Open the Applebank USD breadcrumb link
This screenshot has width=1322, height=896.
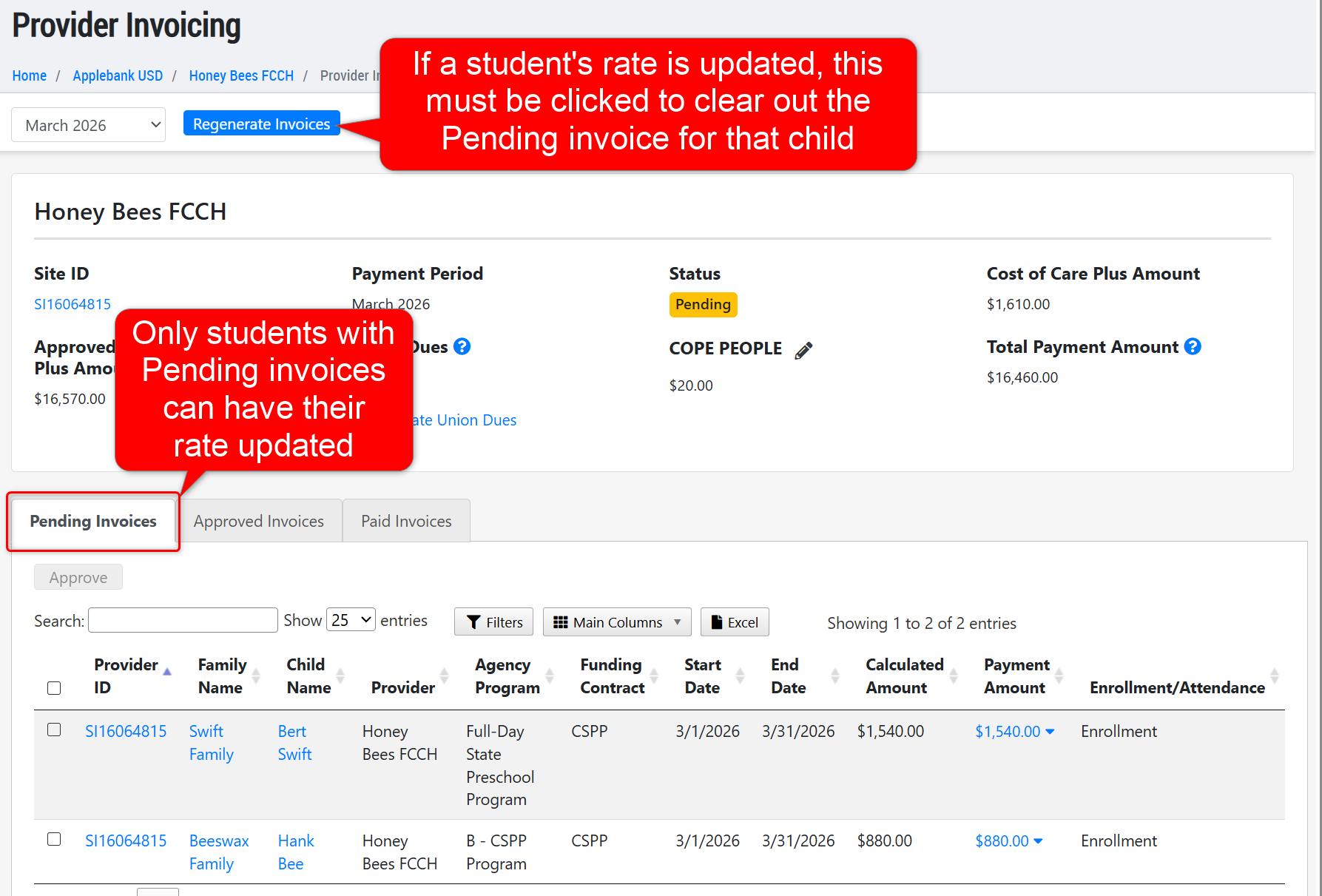click(x=118, y=75)
